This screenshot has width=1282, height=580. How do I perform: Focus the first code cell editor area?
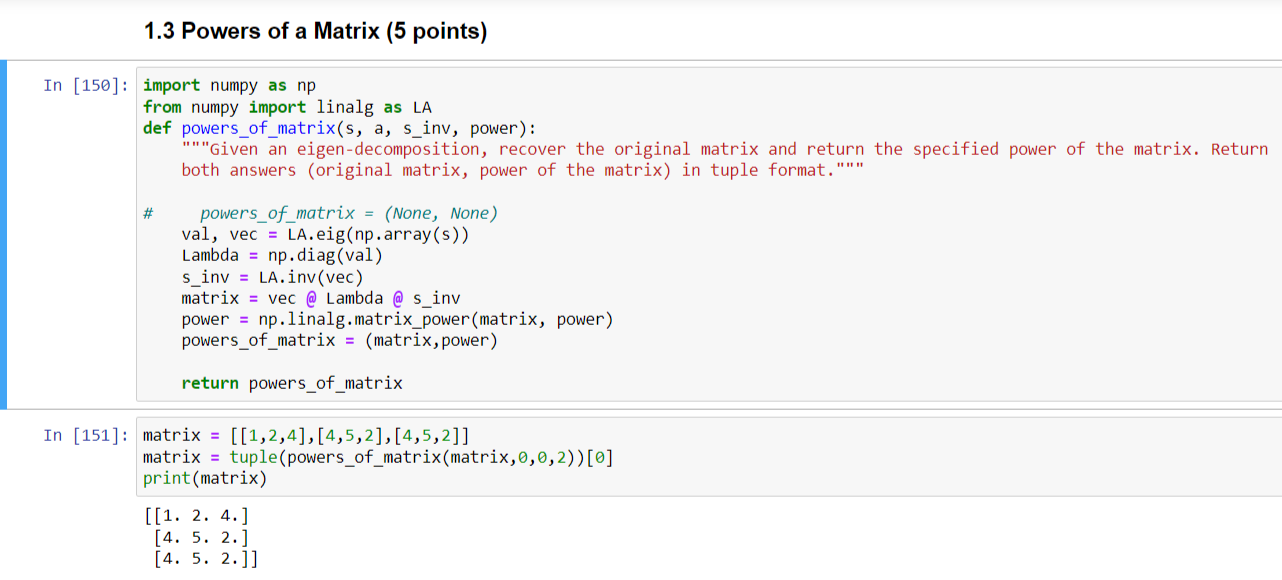[708, 234]
